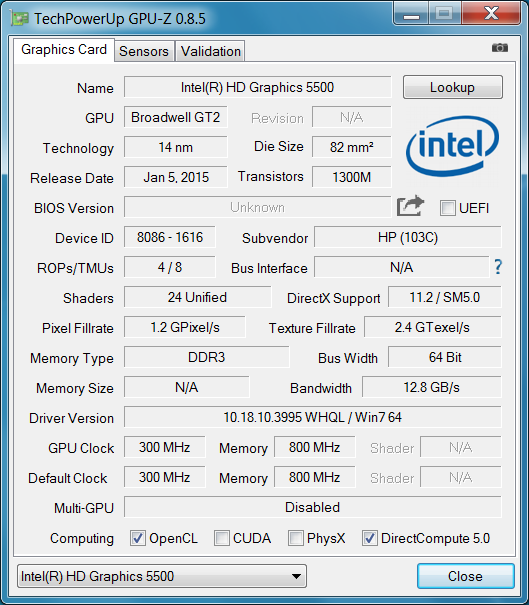This screenshot has height=605, width=529.
Task: Click the BIOS export share icon
Action: tap(410, 206)
